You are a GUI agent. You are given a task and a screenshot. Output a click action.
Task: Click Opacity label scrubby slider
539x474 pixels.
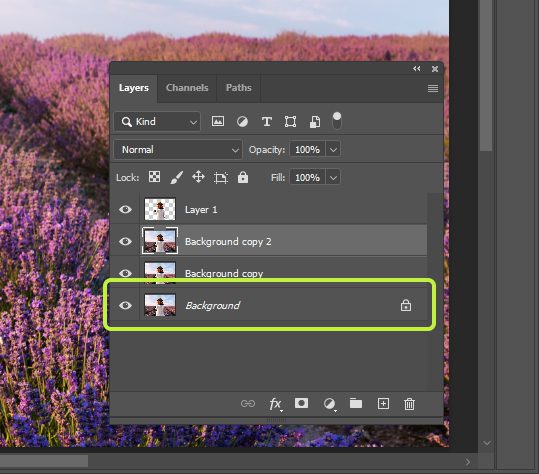pyautogui.click(x=267, y=150)
